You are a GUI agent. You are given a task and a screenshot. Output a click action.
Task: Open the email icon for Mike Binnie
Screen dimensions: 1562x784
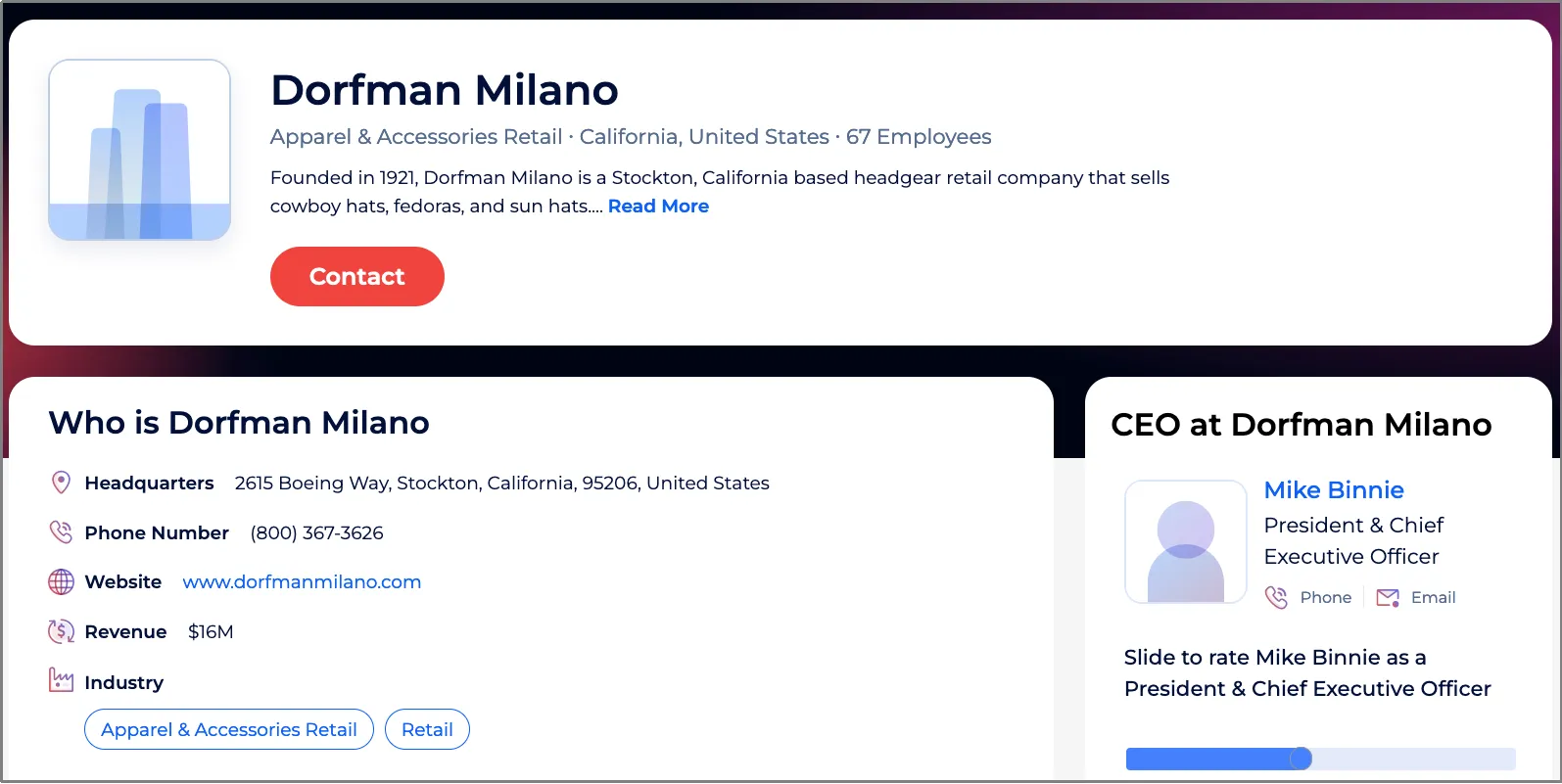tap(1387, 597)
